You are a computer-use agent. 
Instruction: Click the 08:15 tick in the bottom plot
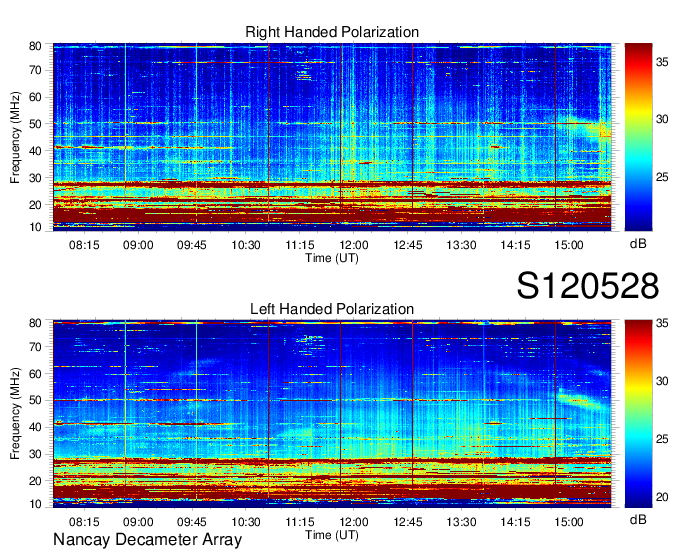coord(84,522)
